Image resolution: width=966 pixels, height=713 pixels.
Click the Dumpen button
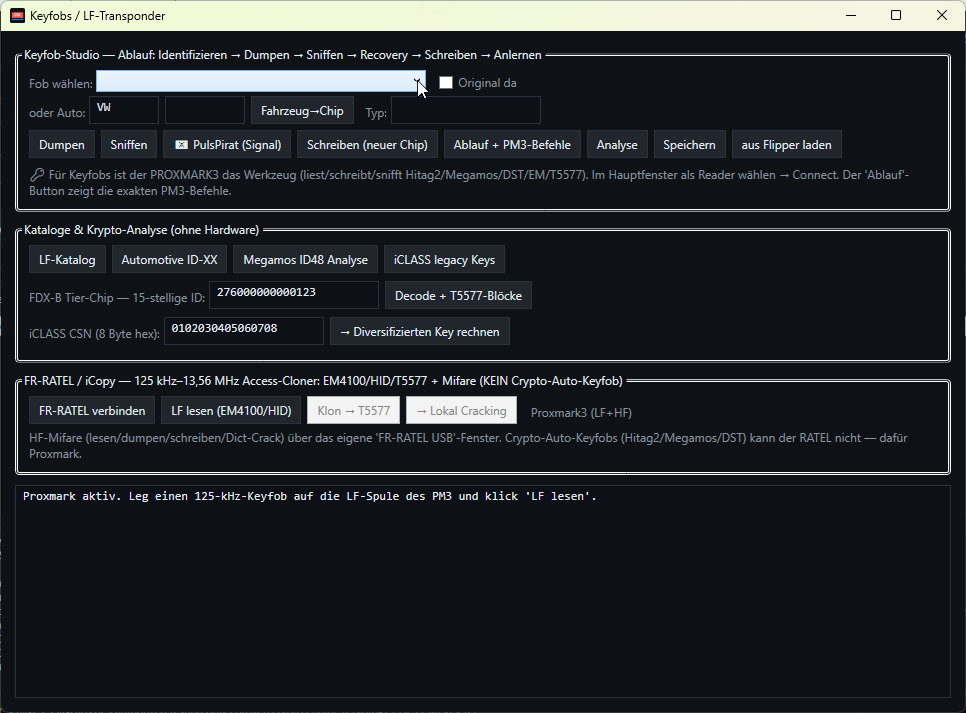coord(62,145)
